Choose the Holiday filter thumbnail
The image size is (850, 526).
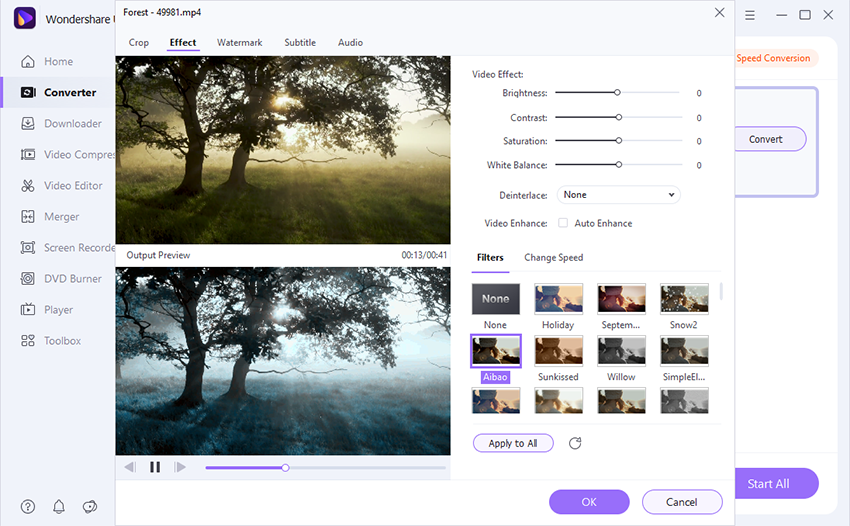[x=558, y=298]
